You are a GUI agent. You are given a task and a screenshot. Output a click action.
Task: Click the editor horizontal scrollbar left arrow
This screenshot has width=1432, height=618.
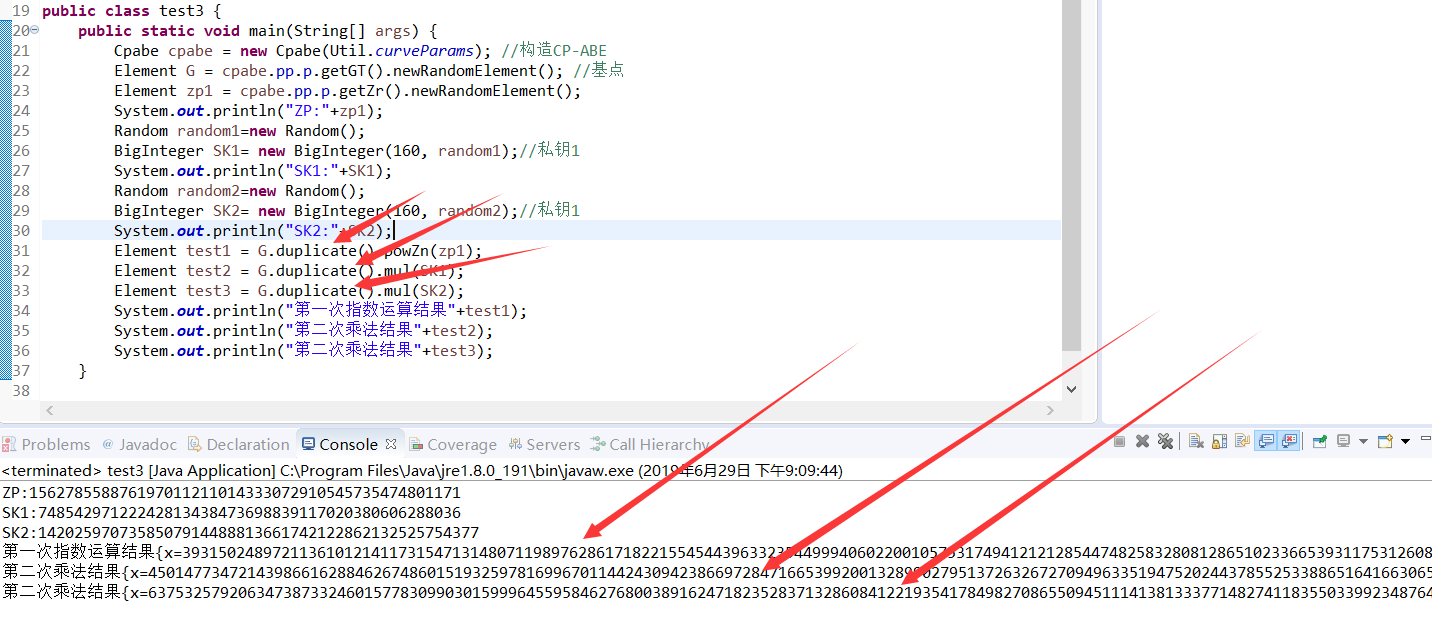[x=50, y=410]
